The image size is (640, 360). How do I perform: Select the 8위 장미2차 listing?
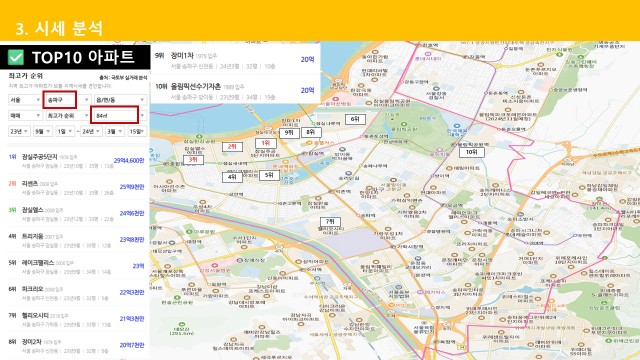[77, 346]
